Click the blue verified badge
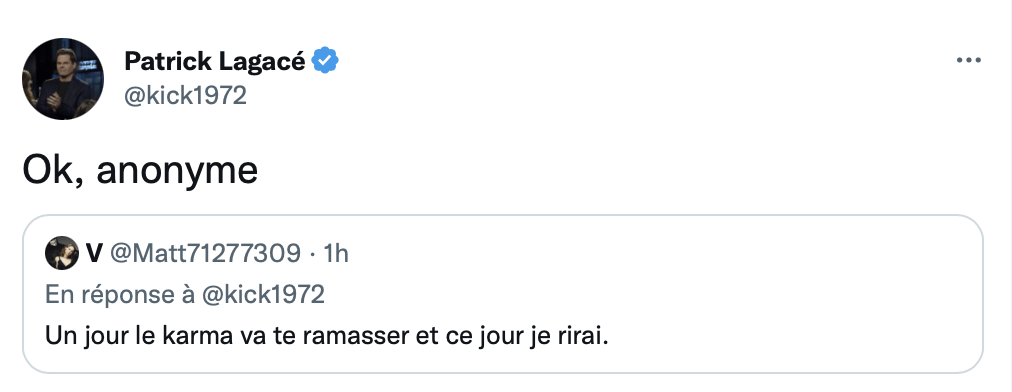This screenshot has height=392, width=1012. 325,61
